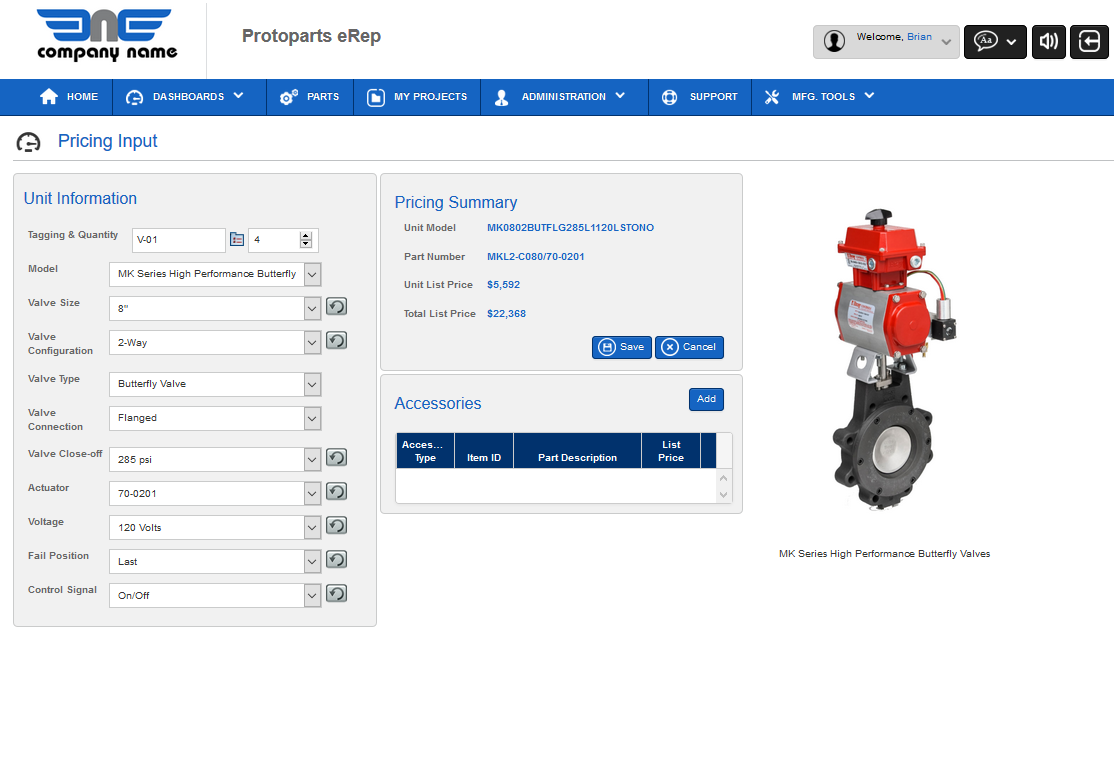Image resolution: width=1114 pixels, height=777 pixels.
Task: Add a new accessory
Action: coord(706,399)
